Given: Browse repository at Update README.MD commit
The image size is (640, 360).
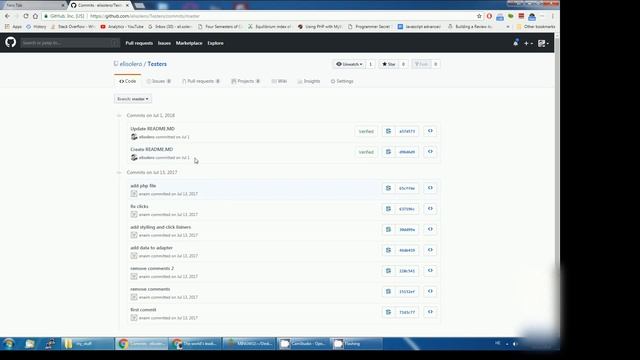Looking at the screenshot, I should point(430,131).
